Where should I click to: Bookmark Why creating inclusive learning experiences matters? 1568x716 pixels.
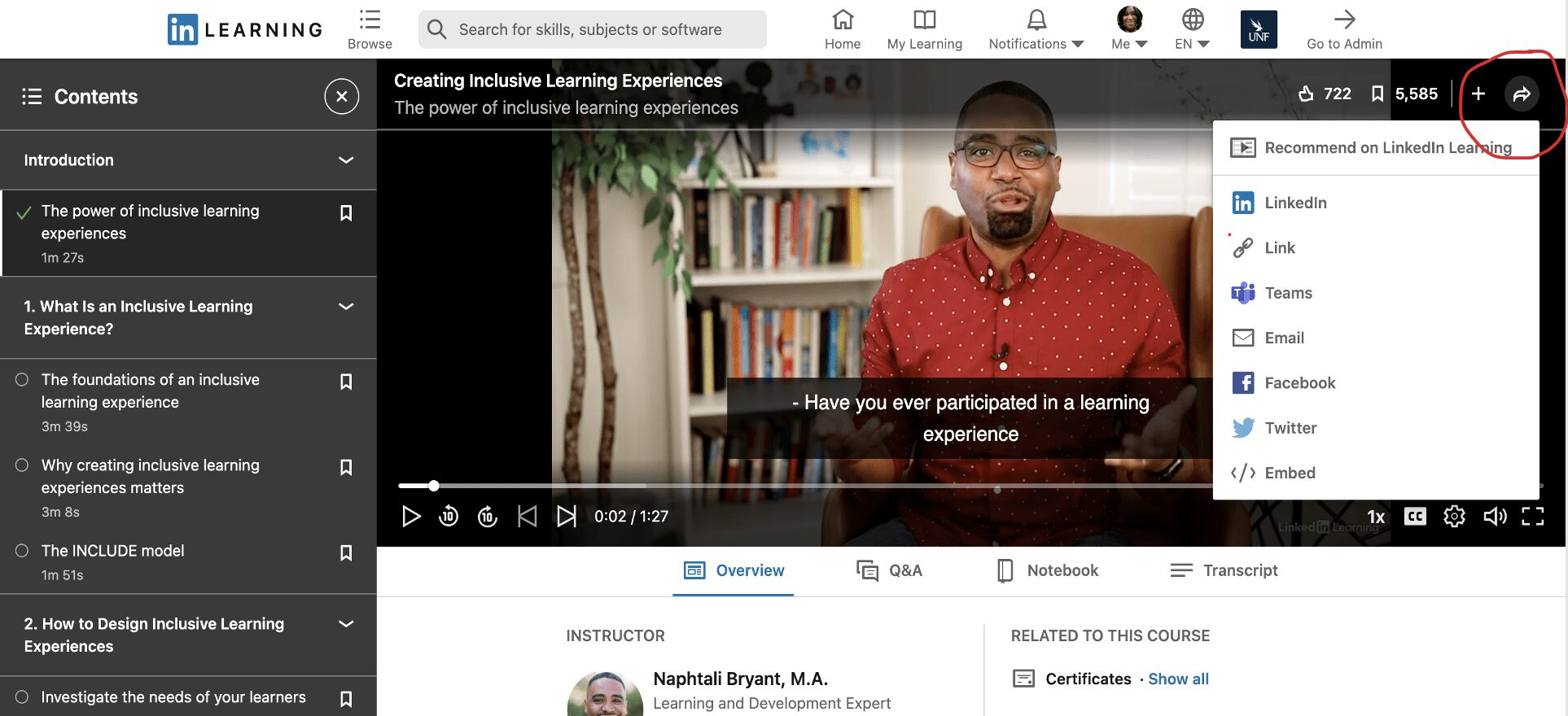pos(346,467)
